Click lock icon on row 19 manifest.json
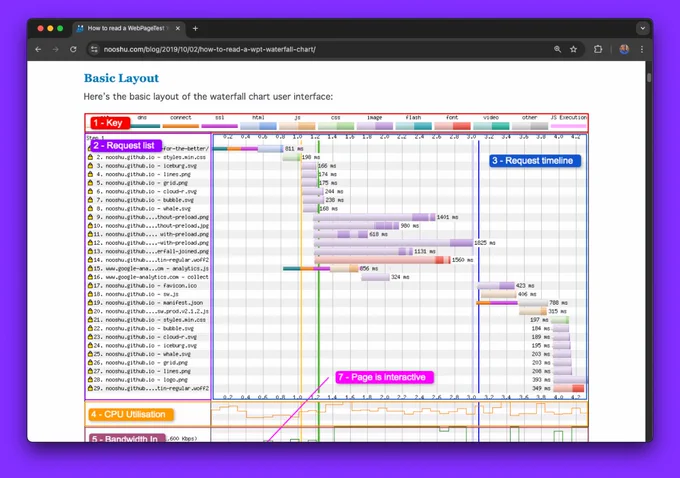The width and height of the screenshot is (680, 478). [x=90, y=303]
